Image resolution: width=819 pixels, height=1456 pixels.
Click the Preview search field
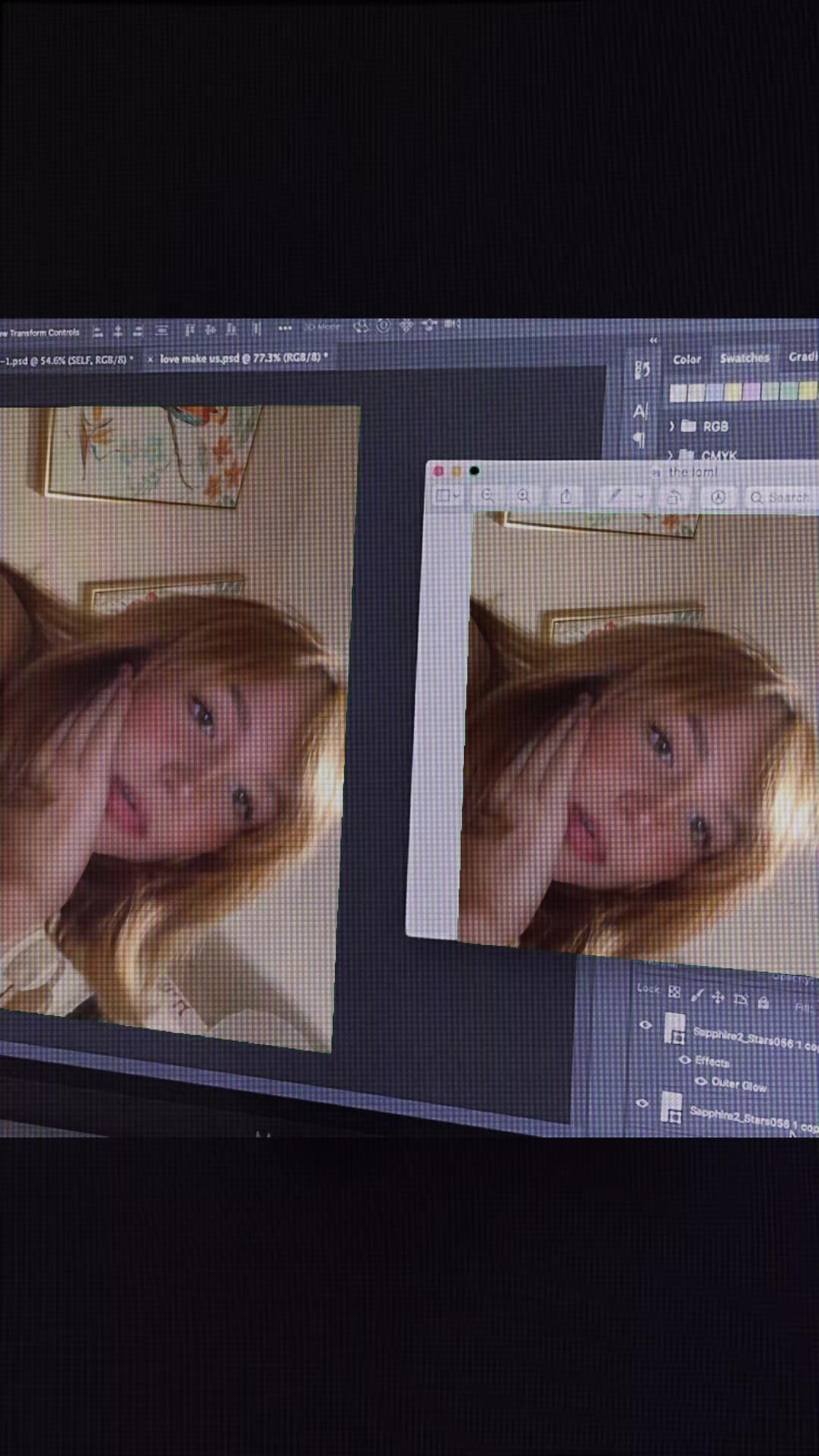pos(782,497)
